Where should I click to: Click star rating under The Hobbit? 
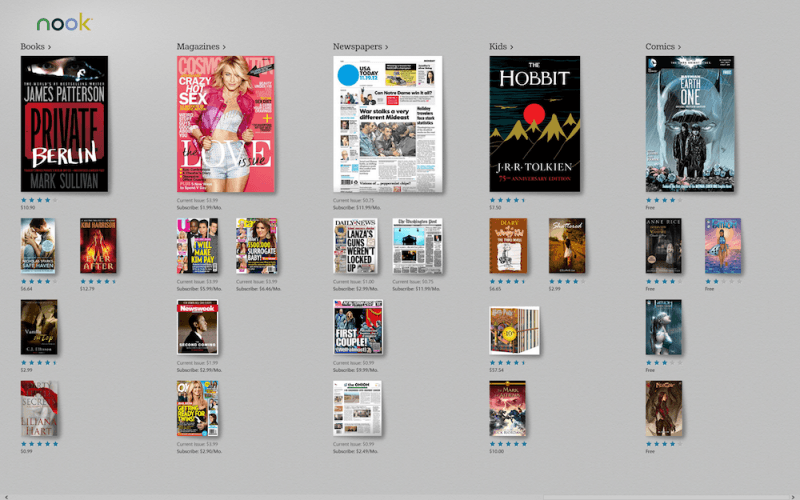(508, 200)
